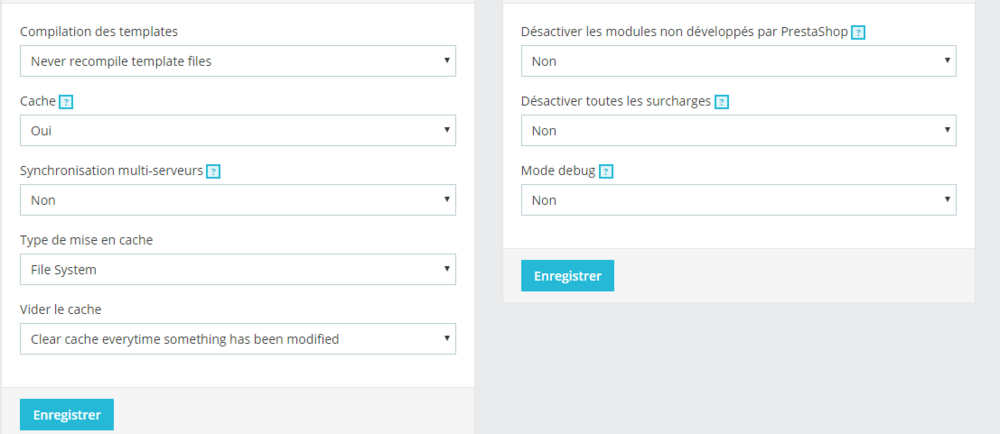
Task: Click help icon next to Synchronisation multi-serveurs
Action: click(213, 171)
